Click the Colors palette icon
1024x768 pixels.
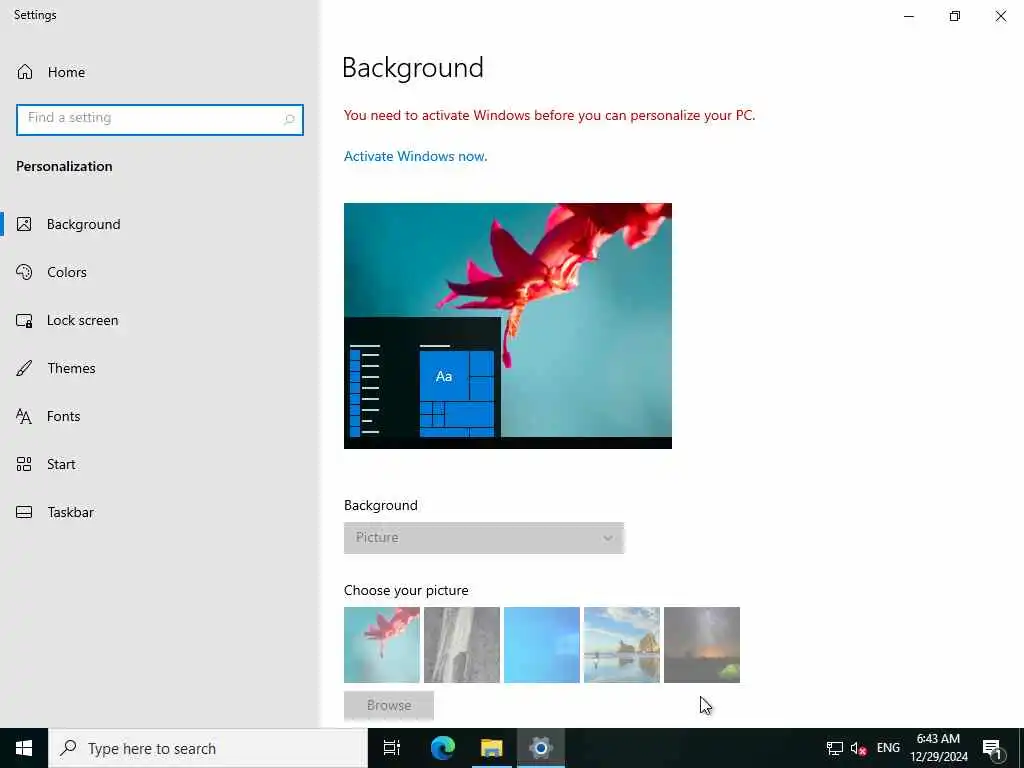[24, 272]
